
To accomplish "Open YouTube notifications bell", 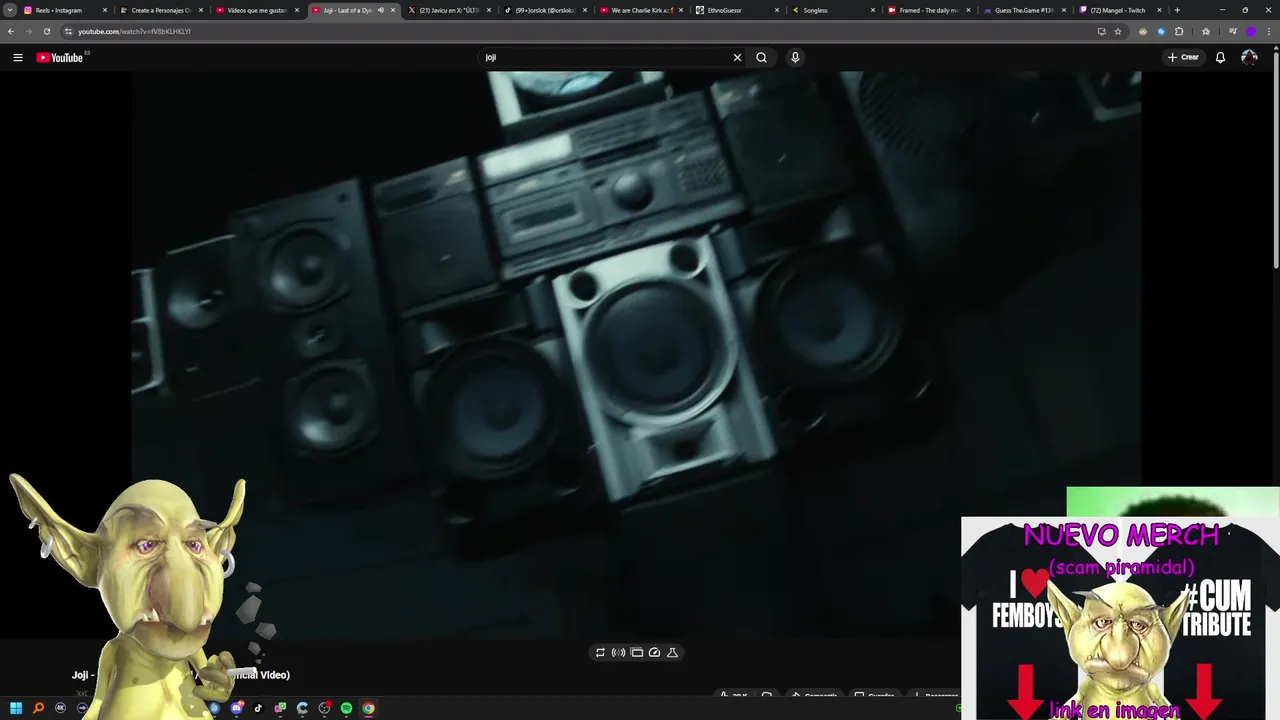I will (x=1220, y=57).
